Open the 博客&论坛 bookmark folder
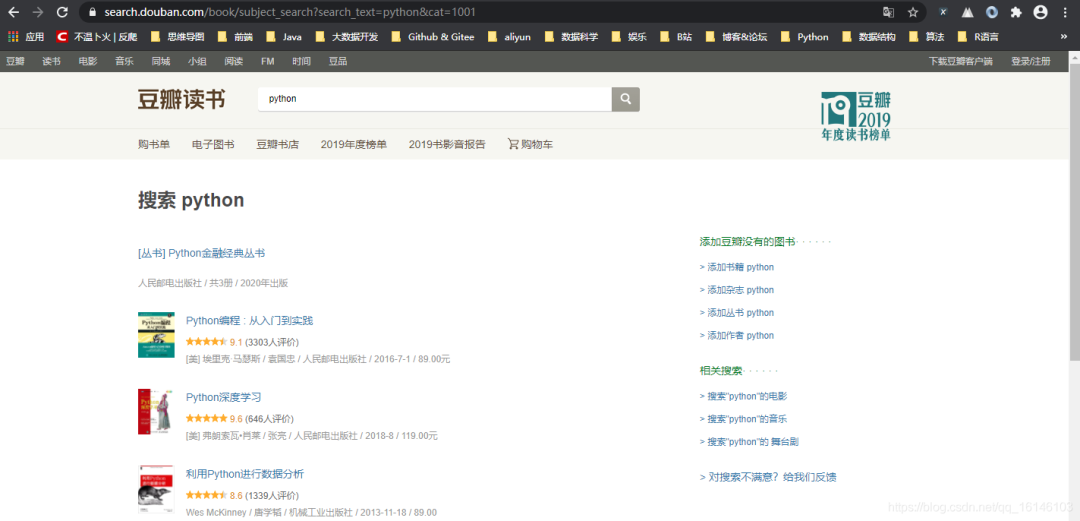 736,37
